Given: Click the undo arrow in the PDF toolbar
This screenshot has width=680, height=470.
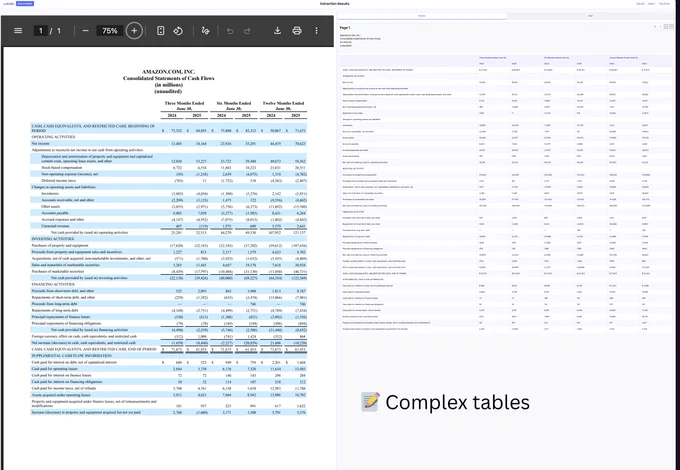Looking at the screenshot, I should 230,31.
